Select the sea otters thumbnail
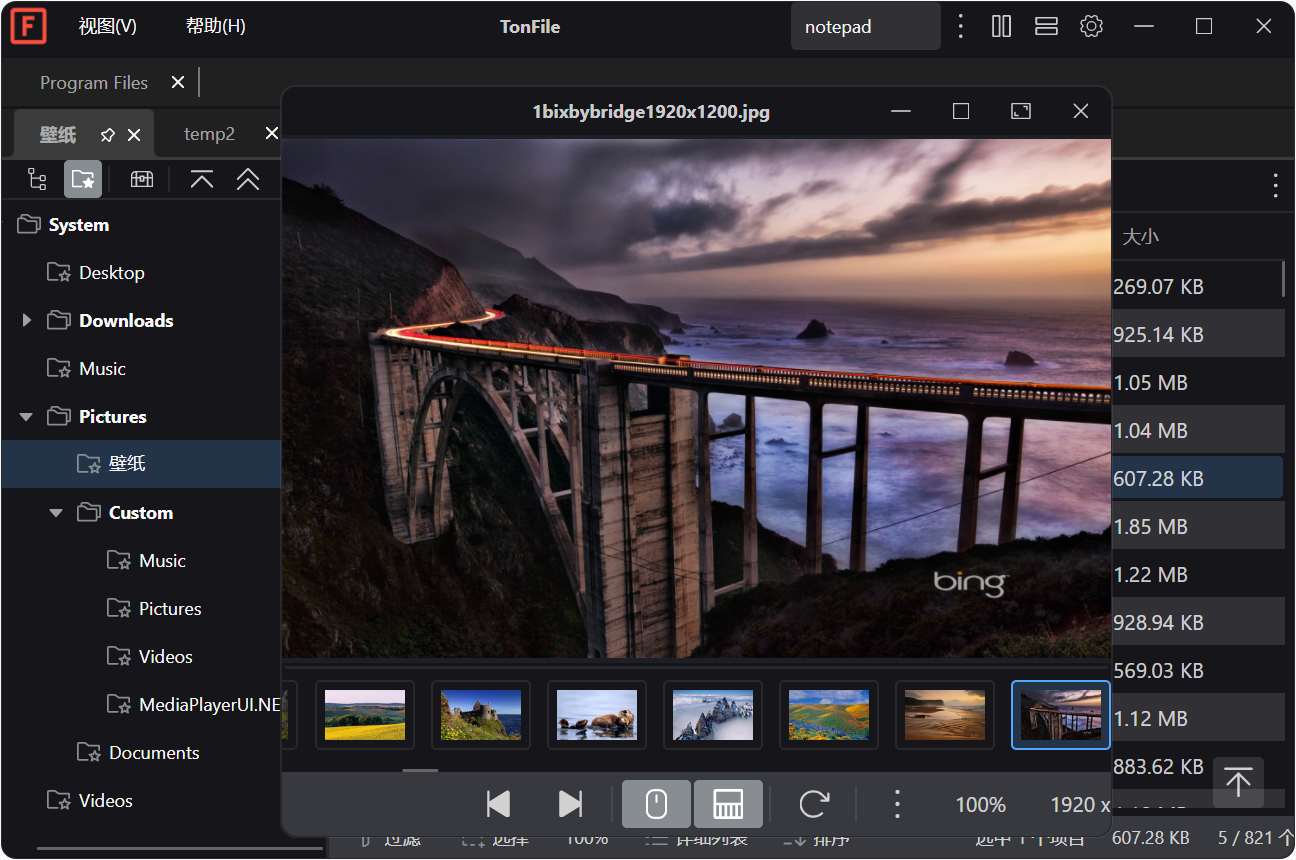 click(x=597, y=715)
